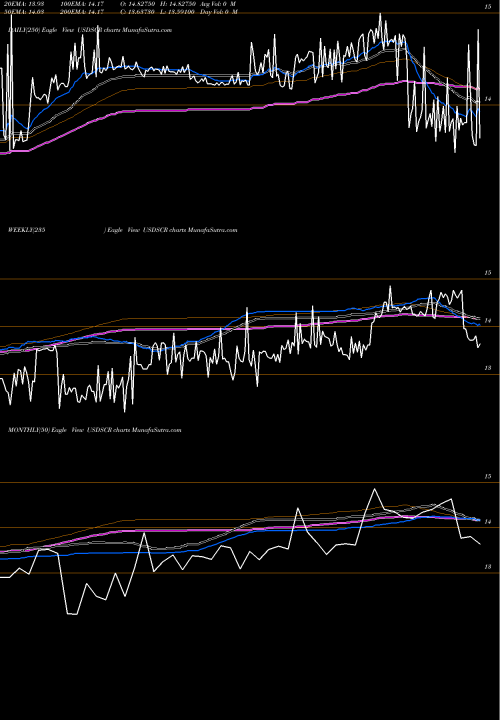The height and width of the screenshot is (720, 500).
Task: Click the '15' axis label on monthly chart
Action: [488, 477]
